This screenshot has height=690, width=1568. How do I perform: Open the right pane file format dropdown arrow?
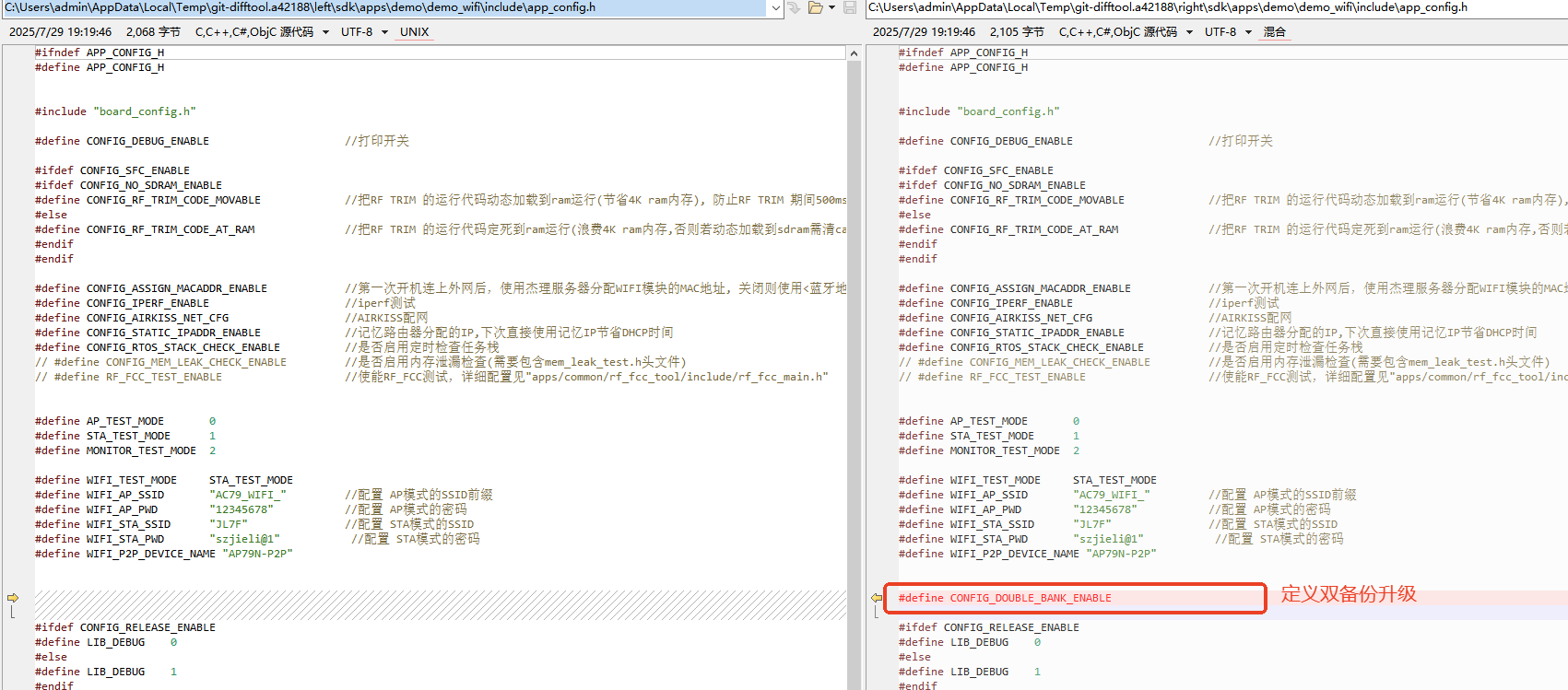[x=1189, y=32]
